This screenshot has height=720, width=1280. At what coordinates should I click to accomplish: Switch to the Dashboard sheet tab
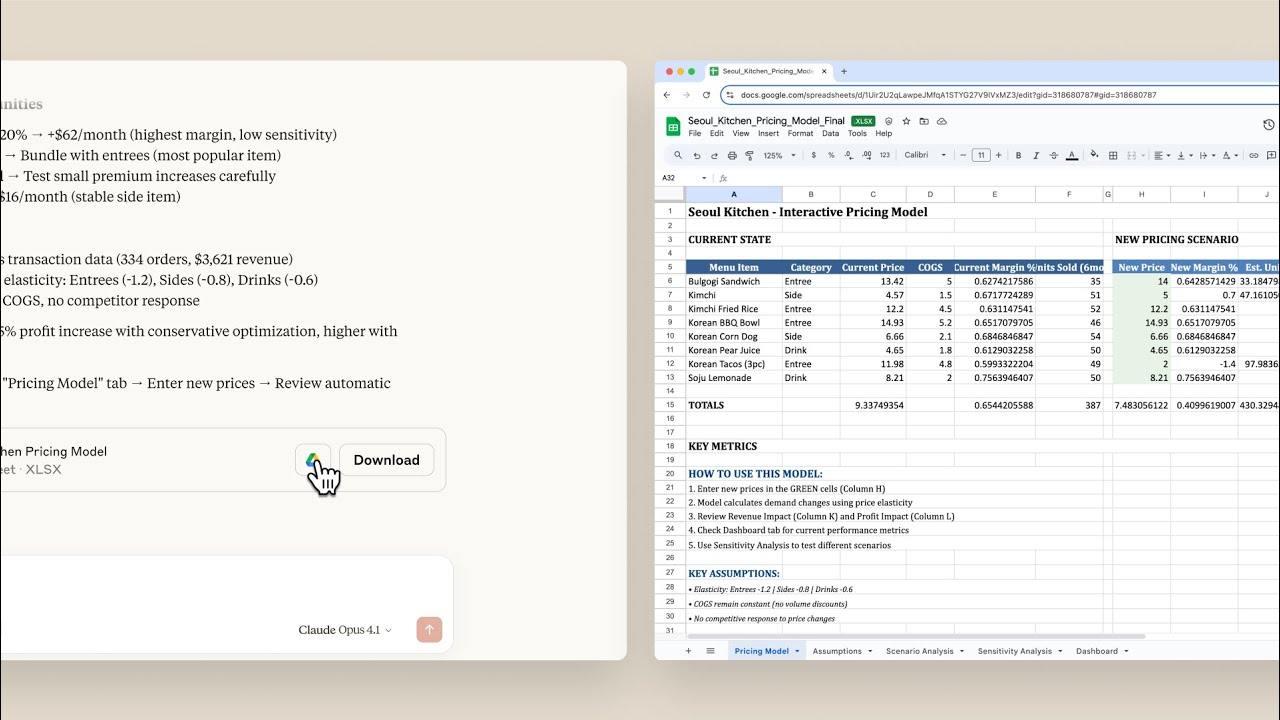pos(1096,650)
